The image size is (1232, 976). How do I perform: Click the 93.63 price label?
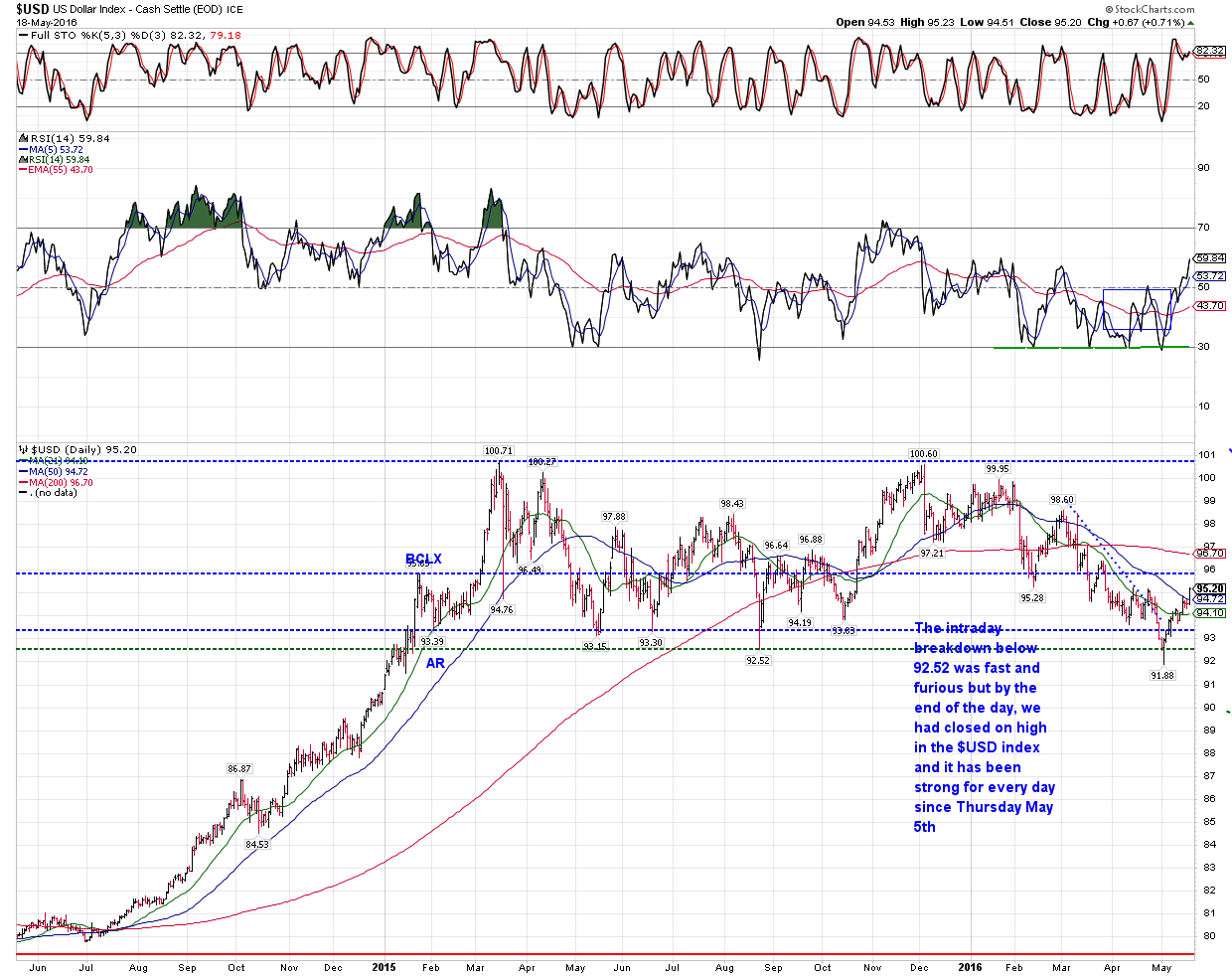843,631
